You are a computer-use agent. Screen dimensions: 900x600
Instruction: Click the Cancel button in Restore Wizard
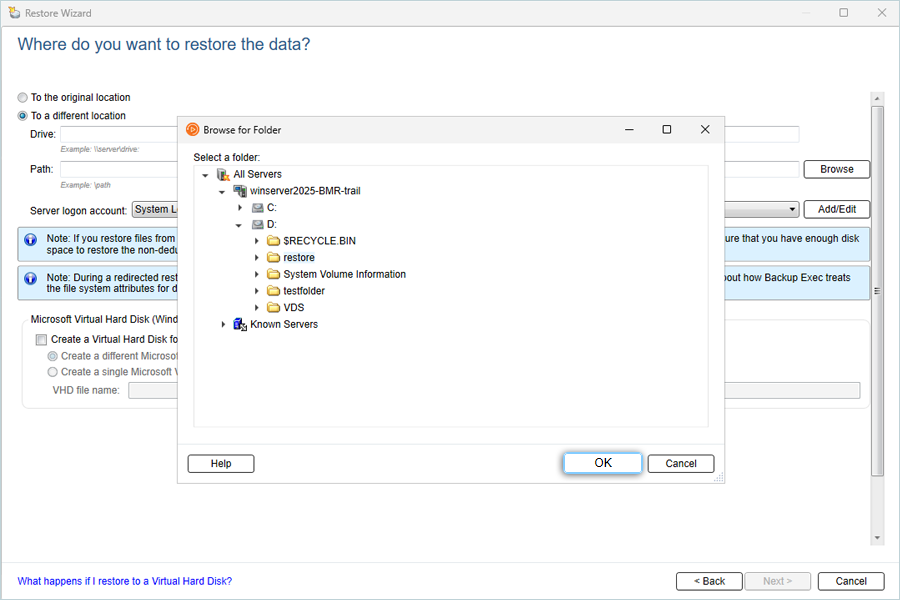[x=851, y=581]
